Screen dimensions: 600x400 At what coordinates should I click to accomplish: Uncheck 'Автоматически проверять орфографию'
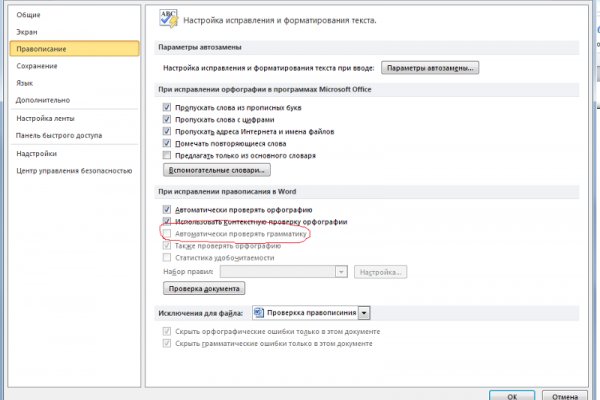click(166, 208)
